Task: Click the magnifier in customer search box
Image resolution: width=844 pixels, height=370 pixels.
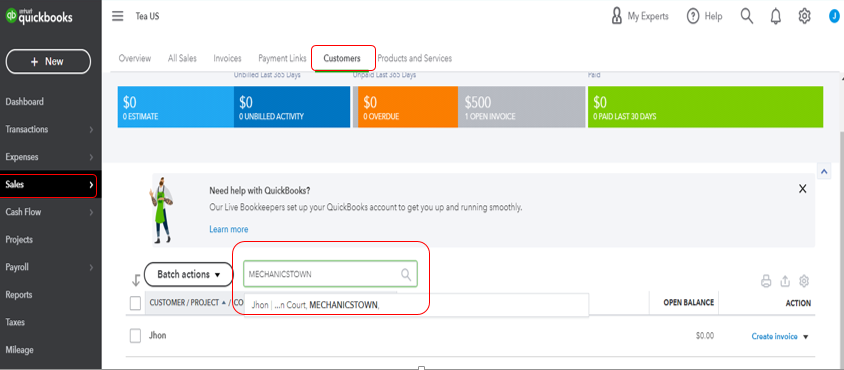Action: [406, 275]
